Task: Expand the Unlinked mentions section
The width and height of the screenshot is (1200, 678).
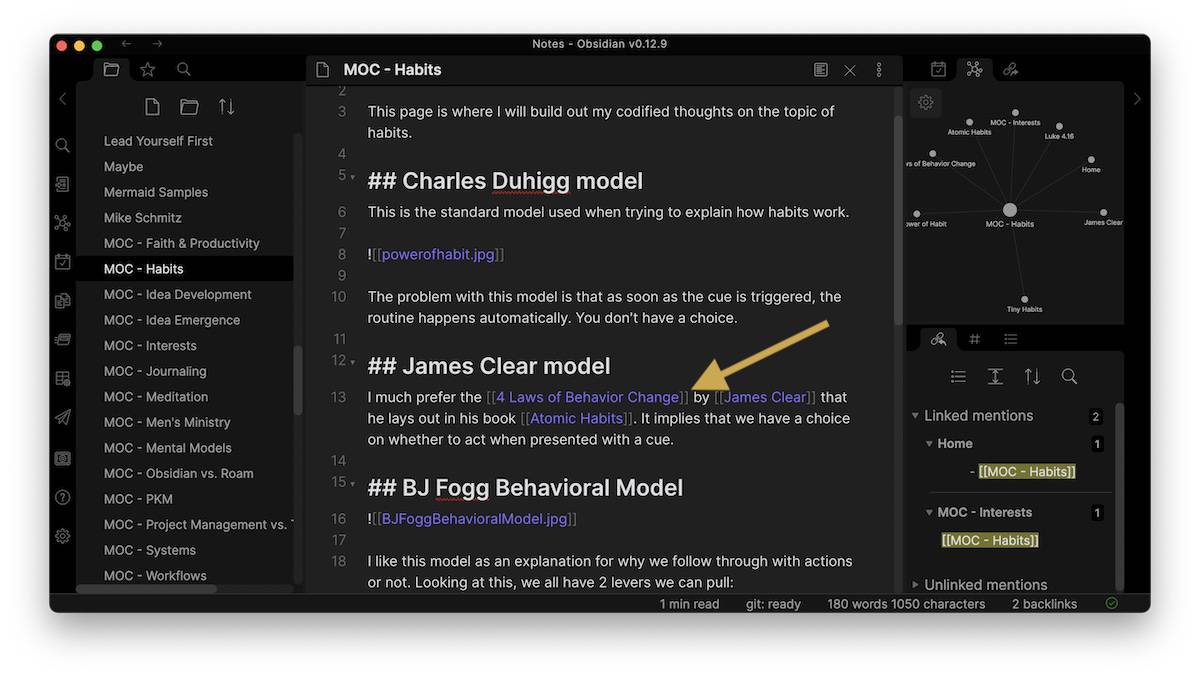Action: pos(915,585)
